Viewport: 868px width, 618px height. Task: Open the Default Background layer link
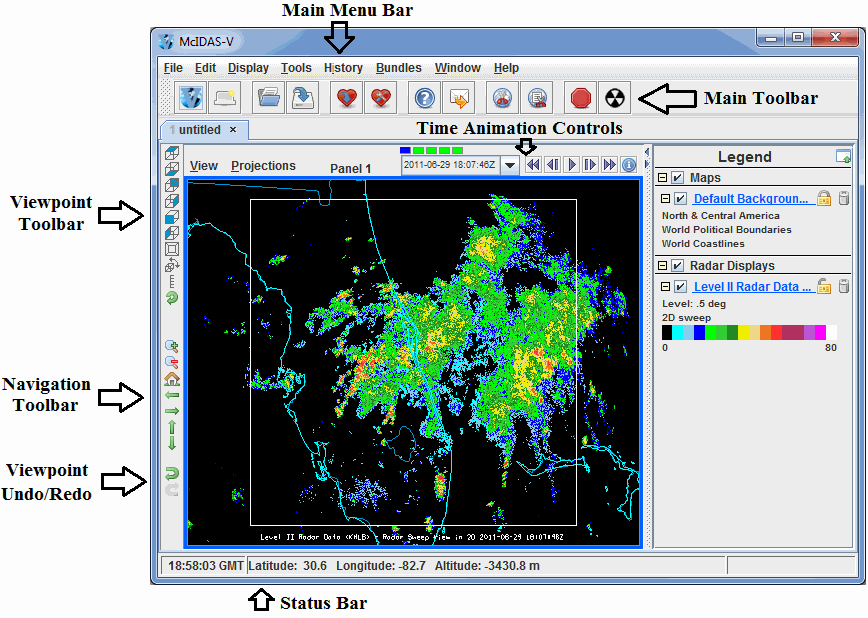pos(751,199)
